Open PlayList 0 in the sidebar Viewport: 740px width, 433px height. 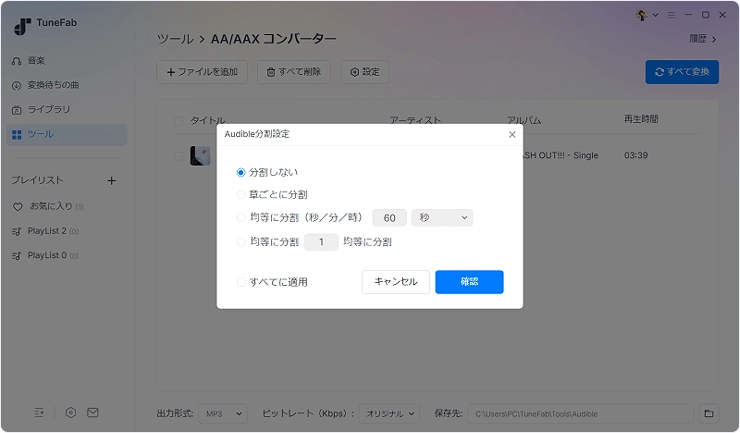coord(47,255)
